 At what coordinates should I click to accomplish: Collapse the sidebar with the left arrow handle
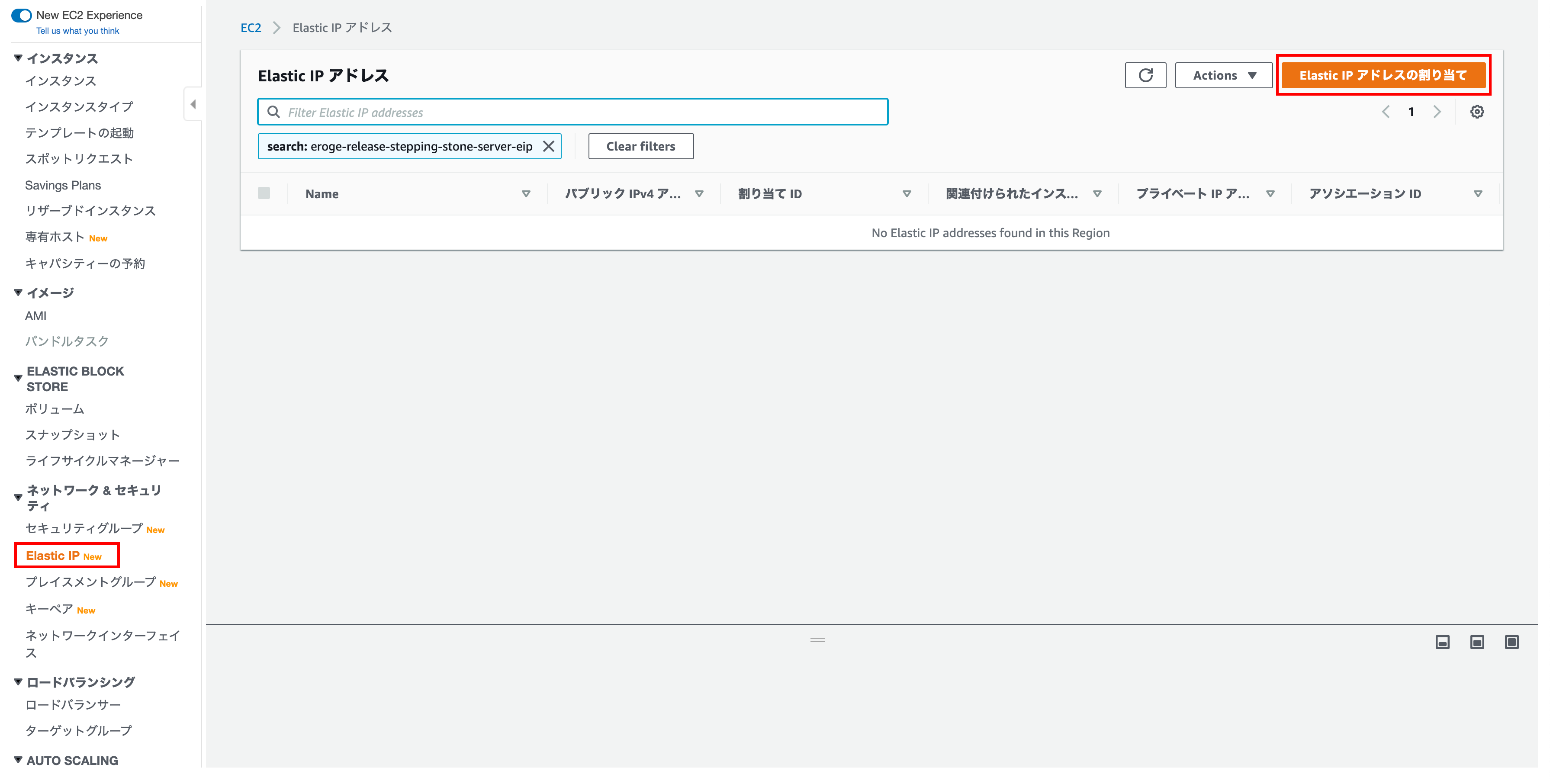click(193, 104)
